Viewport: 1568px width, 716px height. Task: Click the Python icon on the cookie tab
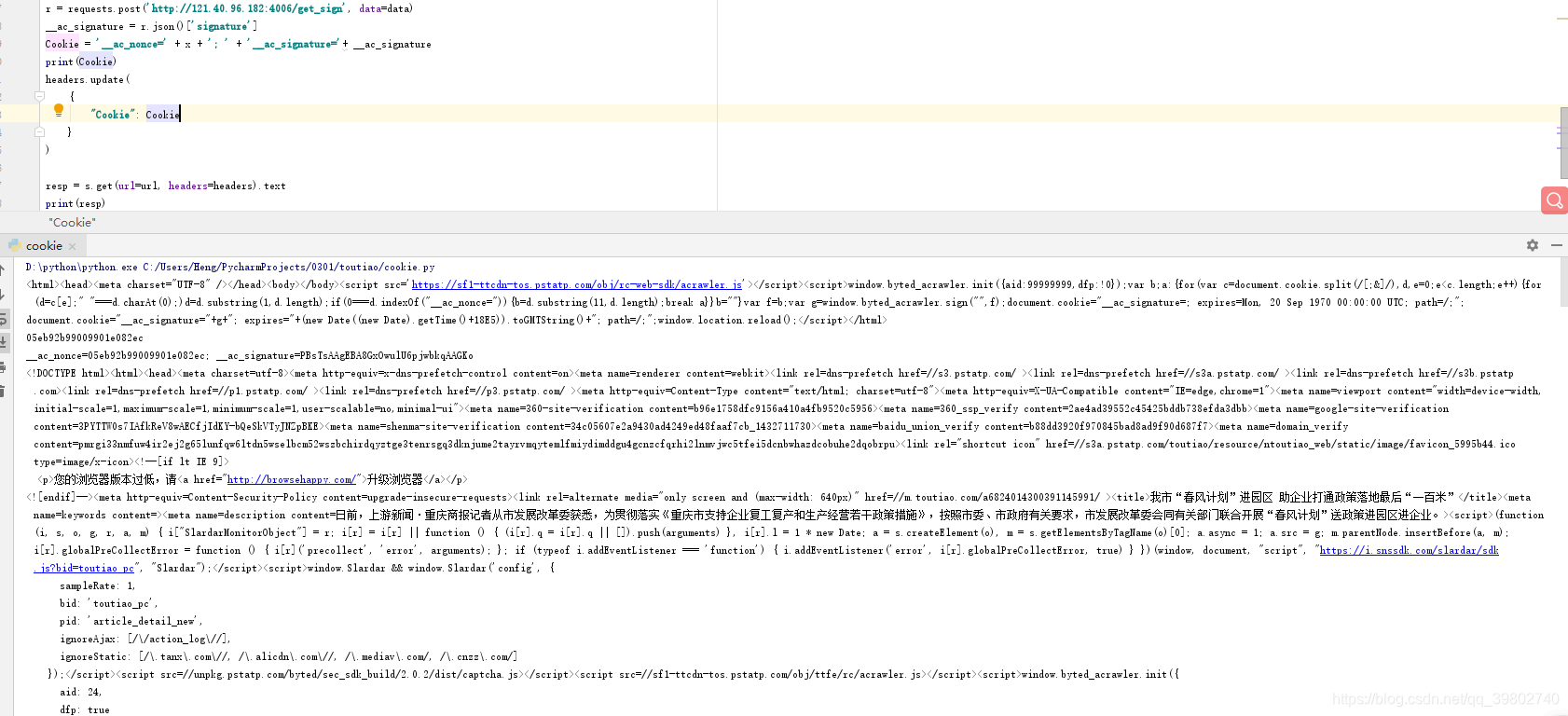(x=15, y=245)
